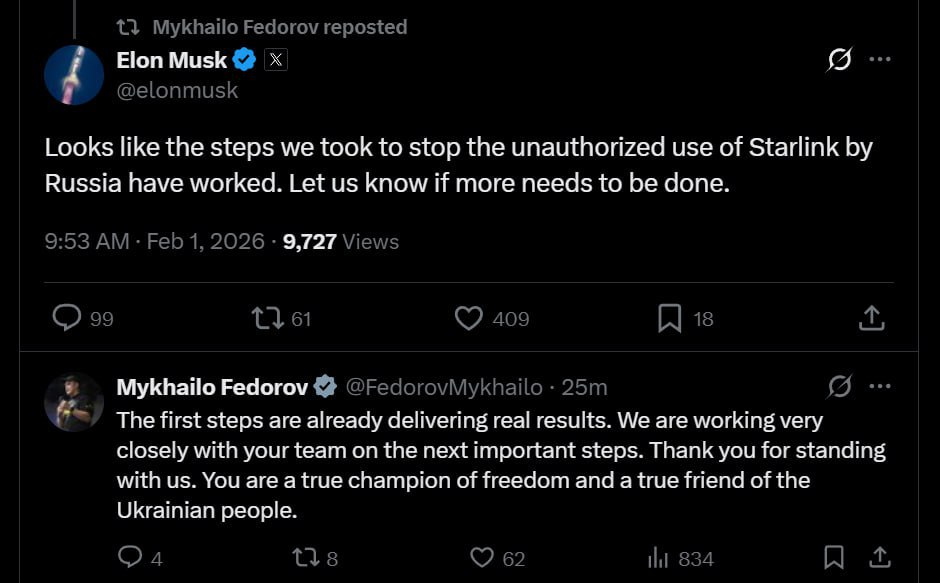
Task: Bookmark Mykhailo Fedorov's reply
Action: point(833,557)
